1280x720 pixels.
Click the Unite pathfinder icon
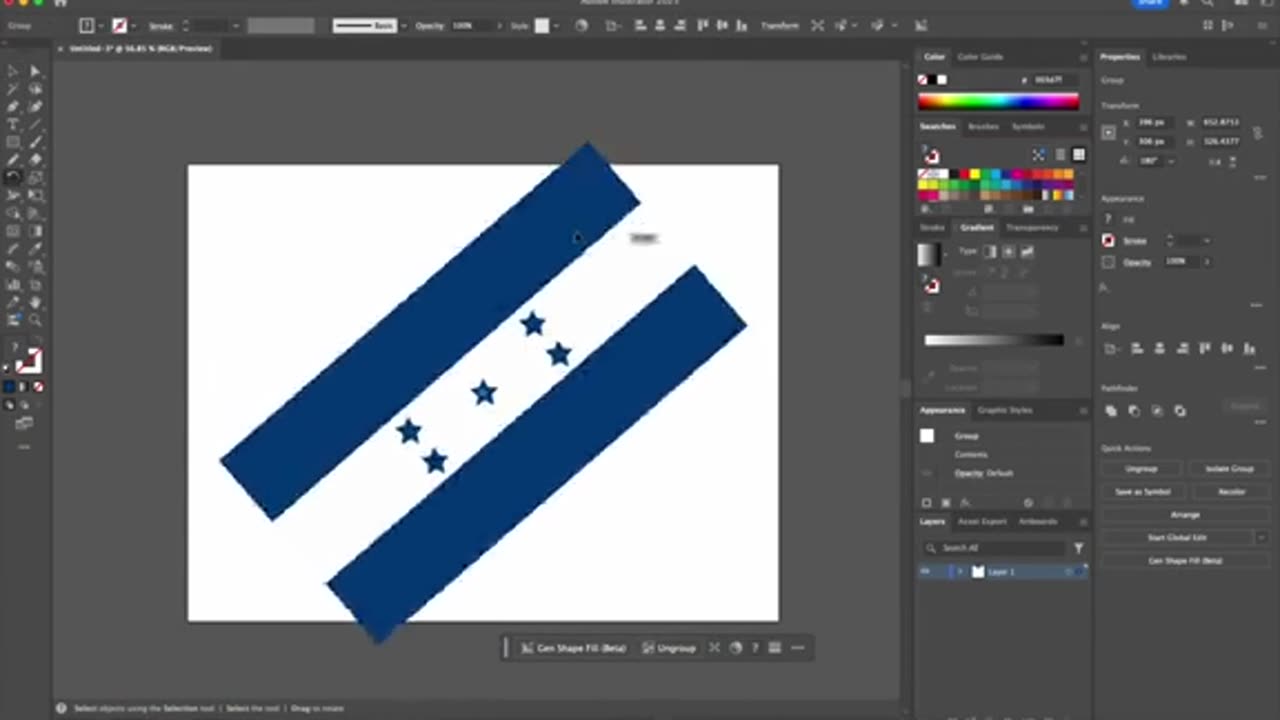[1111, 411]
